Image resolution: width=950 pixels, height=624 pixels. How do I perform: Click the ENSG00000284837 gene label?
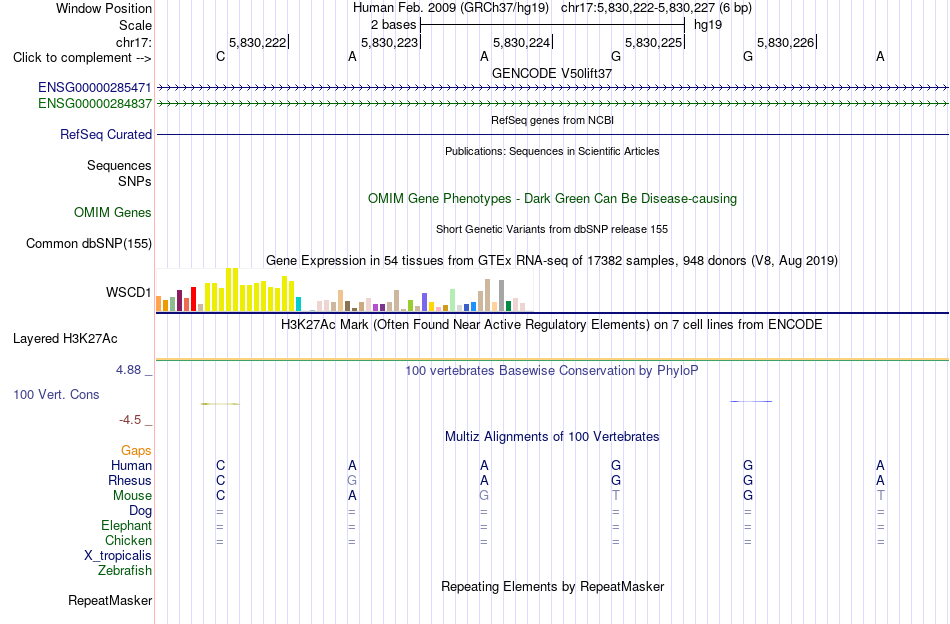click(x=95, y=104)
